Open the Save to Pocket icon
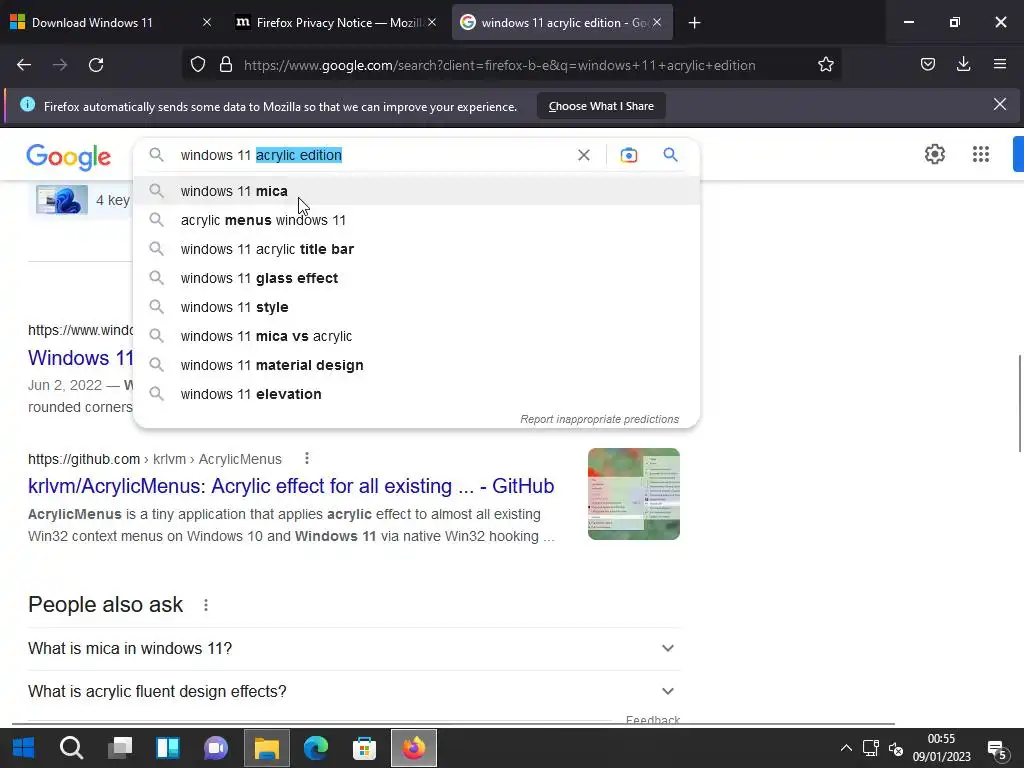Viewport: 1024px width, 768px height. pyautogui.click(x=927, y=65)
